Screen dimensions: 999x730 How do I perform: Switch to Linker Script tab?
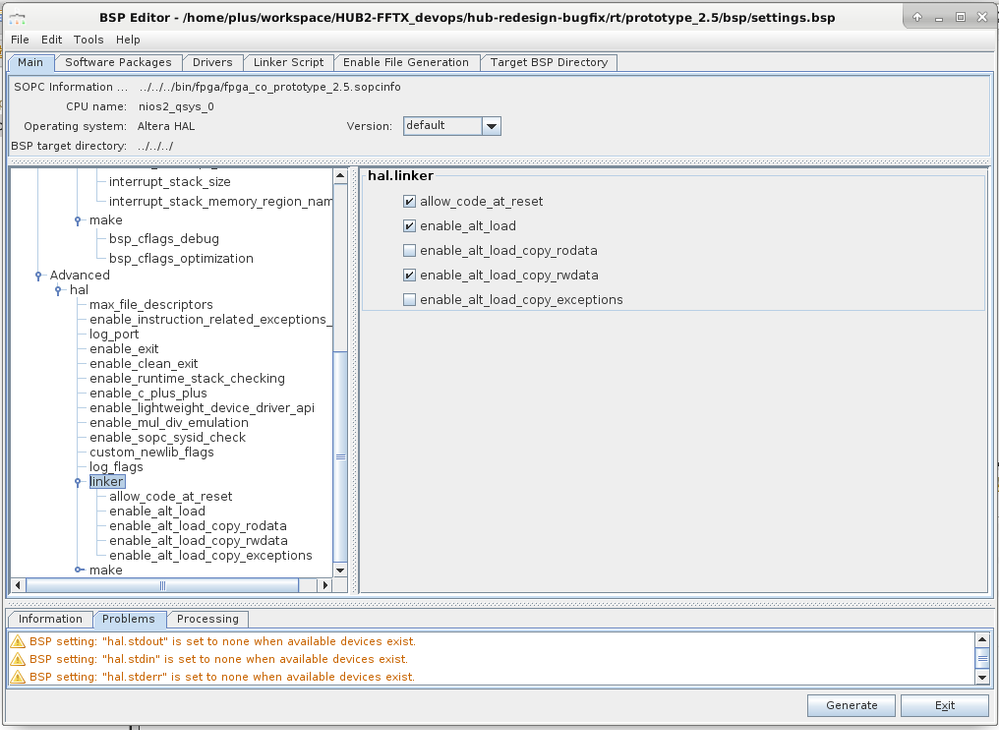289,62
